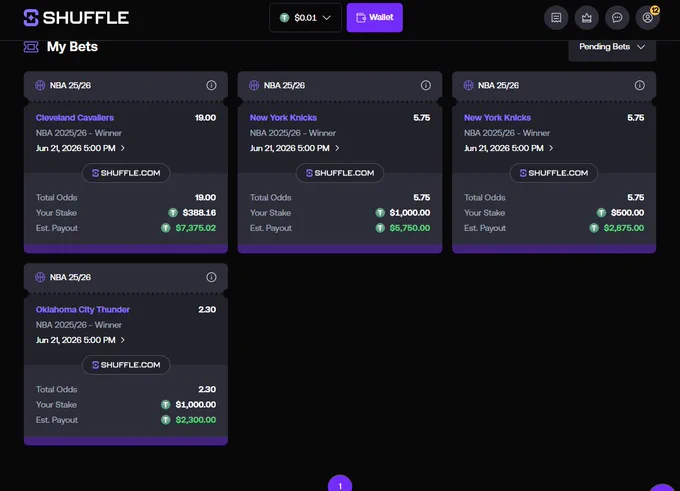Show info for the Cleveland Cavaliers bet card
680x491 pixels.
pos(211,85)
